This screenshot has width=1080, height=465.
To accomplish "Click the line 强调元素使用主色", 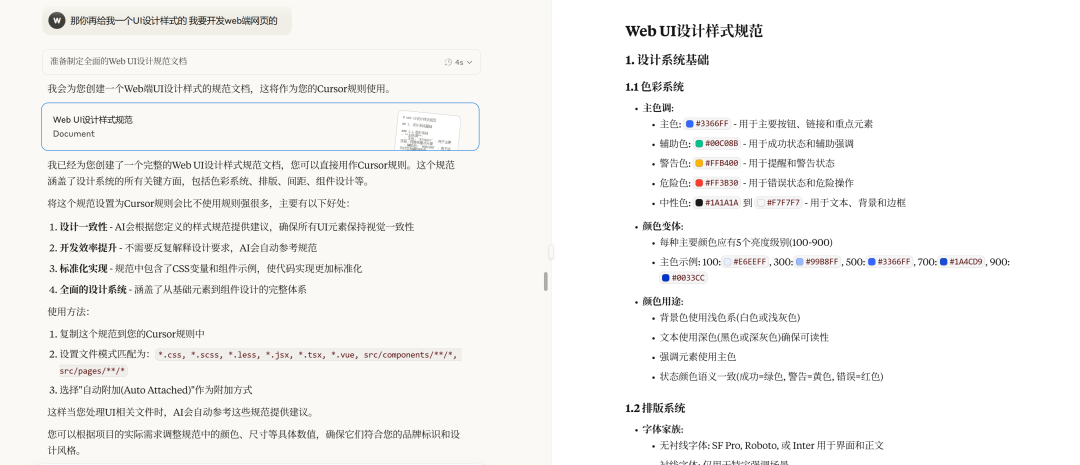I will click(x=698, y=357).
